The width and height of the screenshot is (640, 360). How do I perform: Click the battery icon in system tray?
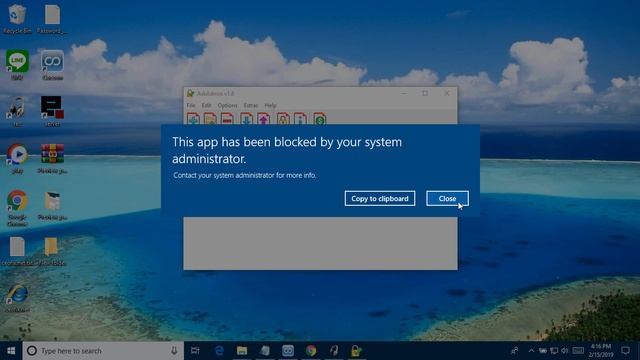pos(543,351)
